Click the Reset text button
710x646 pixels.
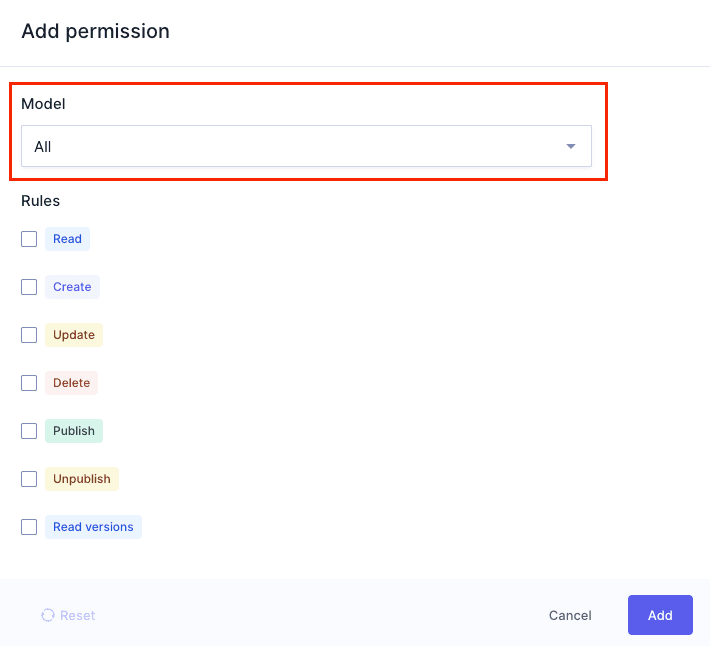(x=77, y=615)
